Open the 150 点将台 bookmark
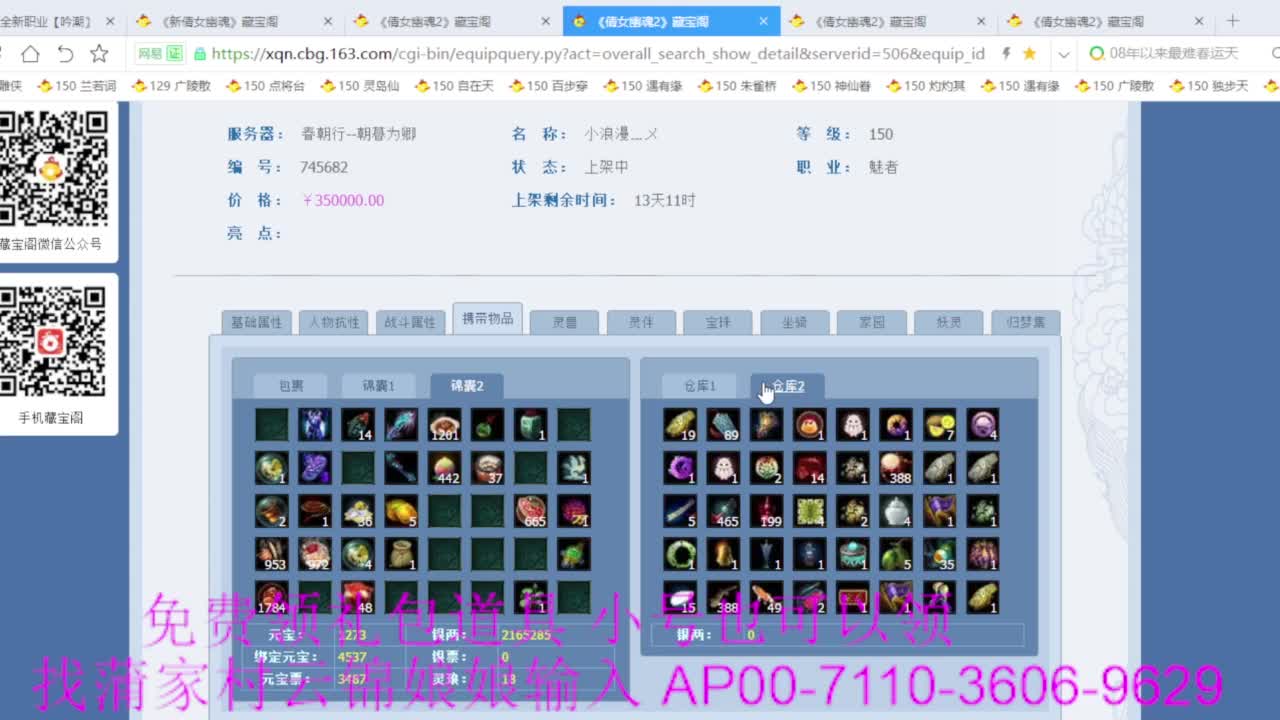This screenshot has height=720, width=1280. [x=266, y=86]
